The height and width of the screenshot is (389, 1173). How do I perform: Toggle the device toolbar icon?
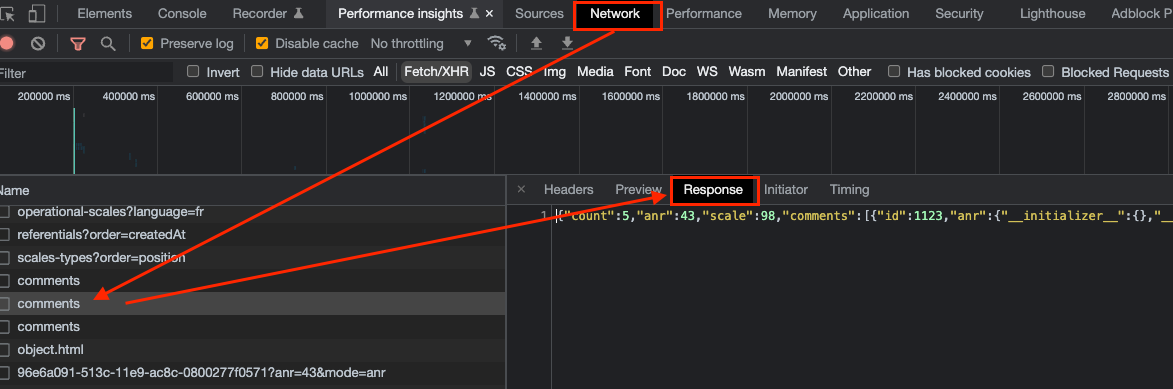click(x=37, y=13)
